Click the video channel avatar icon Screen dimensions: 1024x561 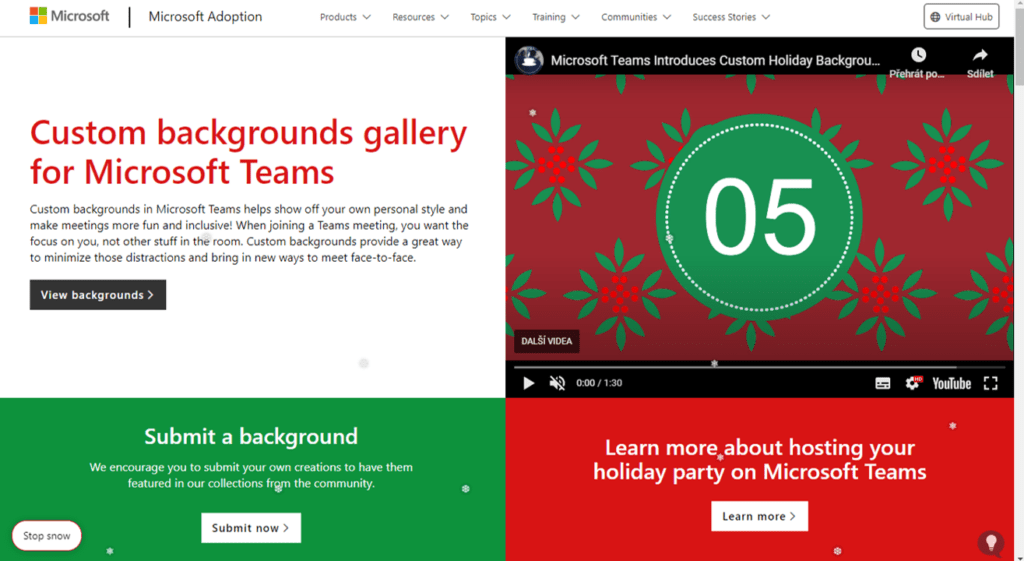tap(529, 60)
